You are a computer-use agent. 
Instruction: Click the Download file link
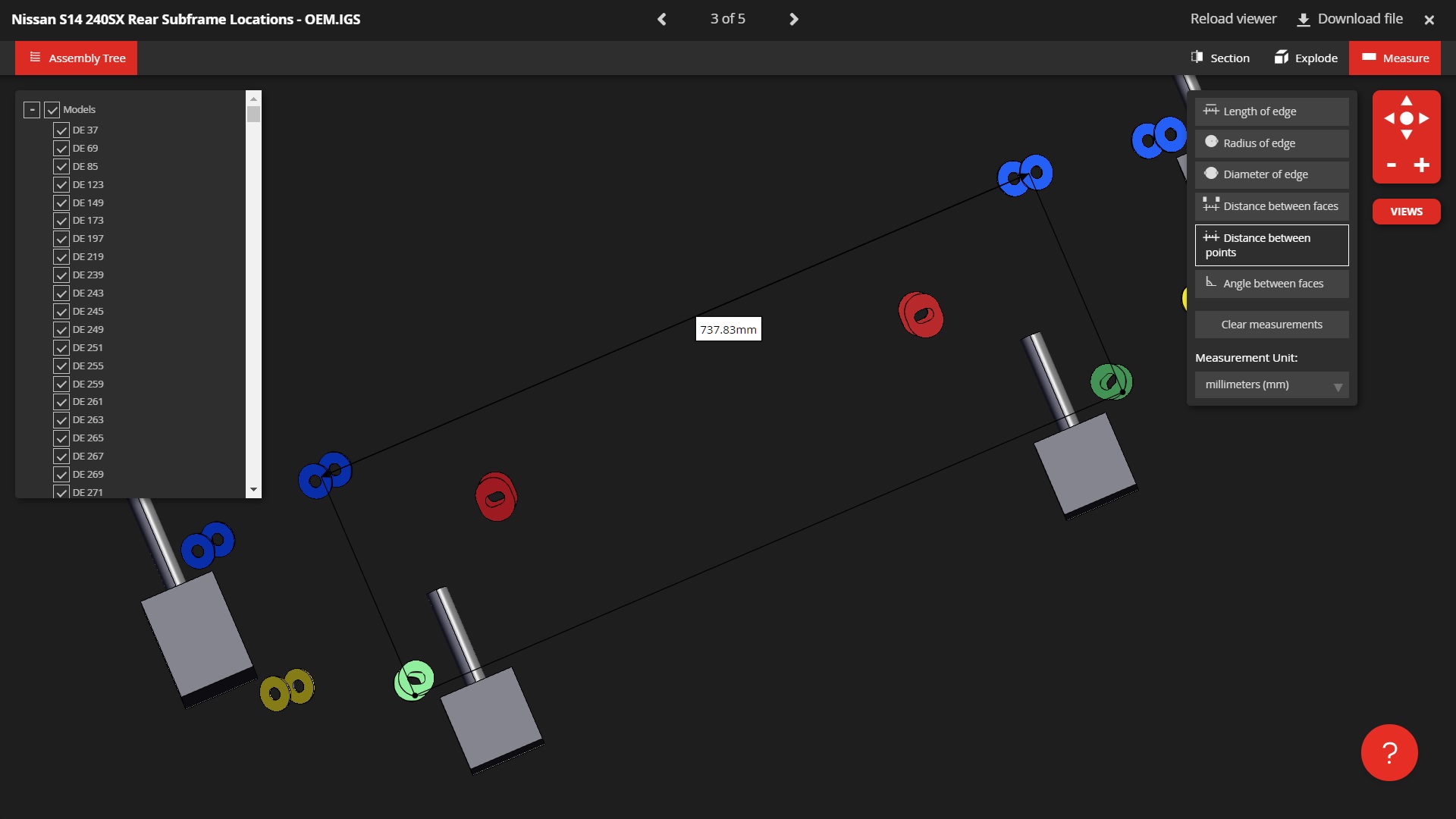point(1350,19)
